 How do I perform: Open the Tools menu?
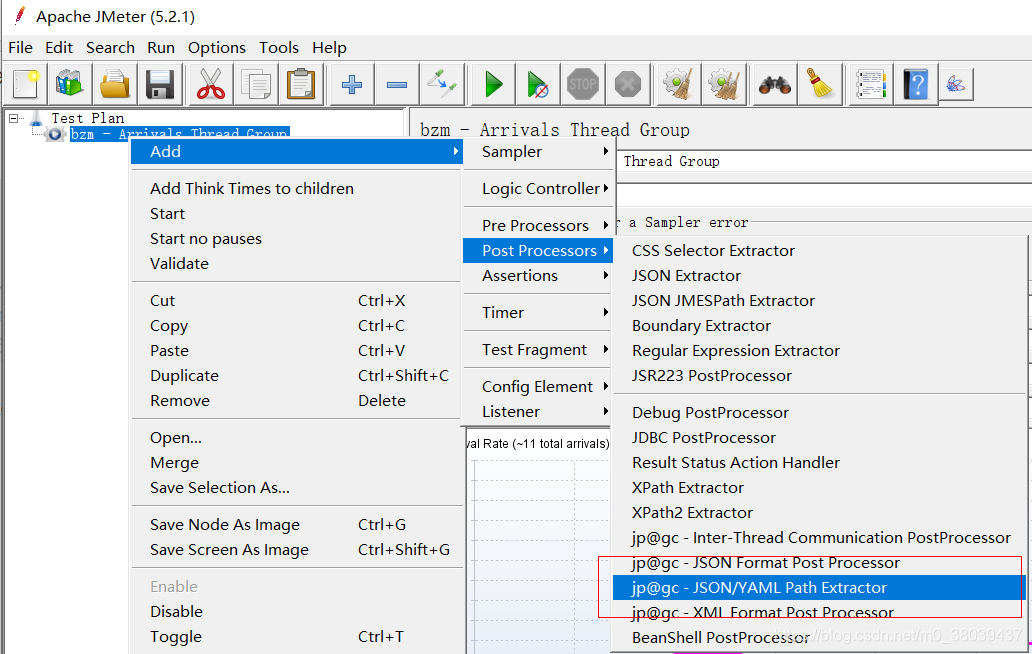click(278, 47)
